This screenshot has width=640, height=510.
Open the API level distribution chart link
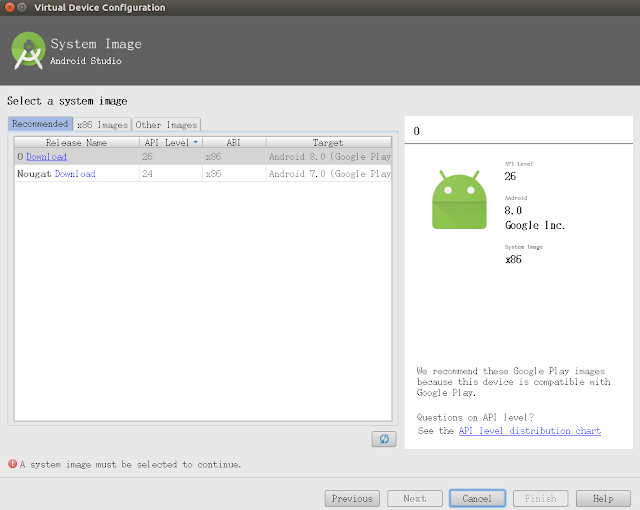pos(530,431)
